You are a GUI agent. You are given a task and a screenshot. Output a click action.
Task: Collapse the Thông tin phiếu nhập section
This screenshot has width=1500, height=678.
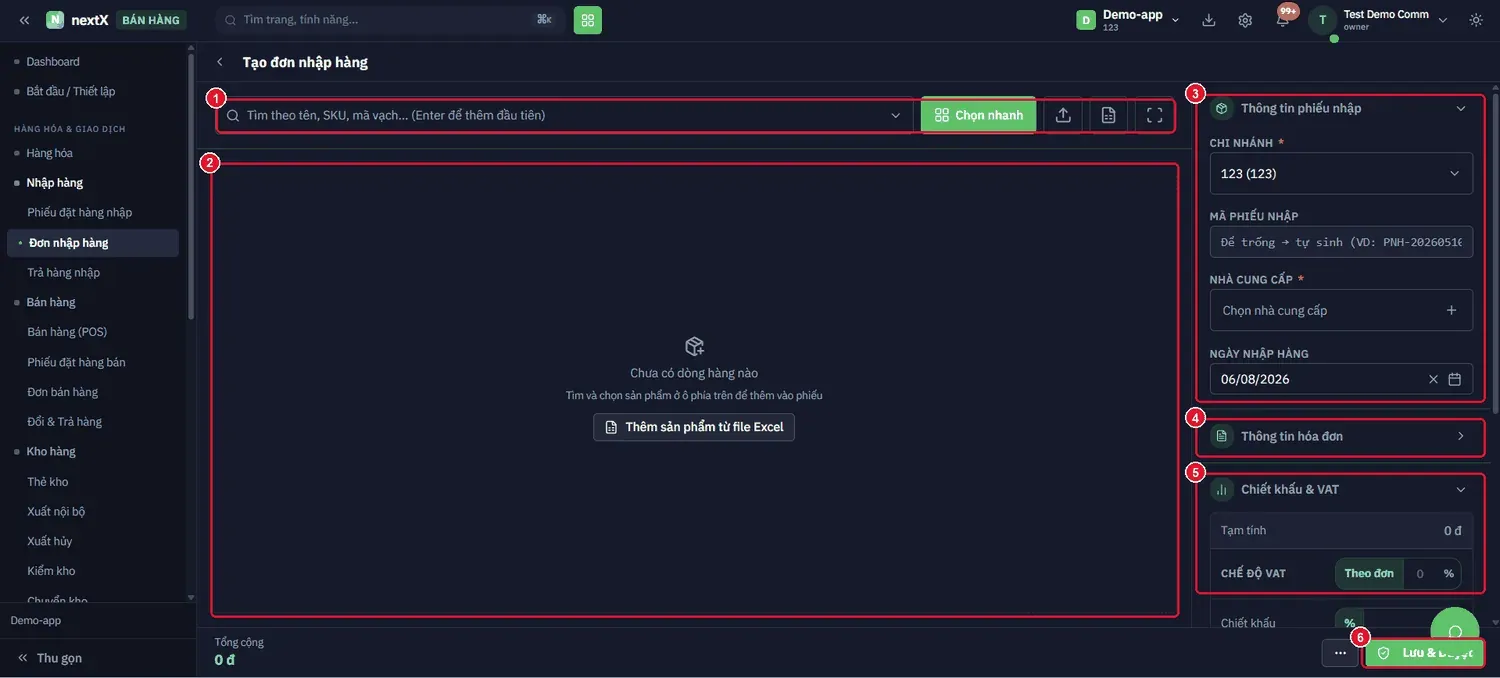point(1461,108)
